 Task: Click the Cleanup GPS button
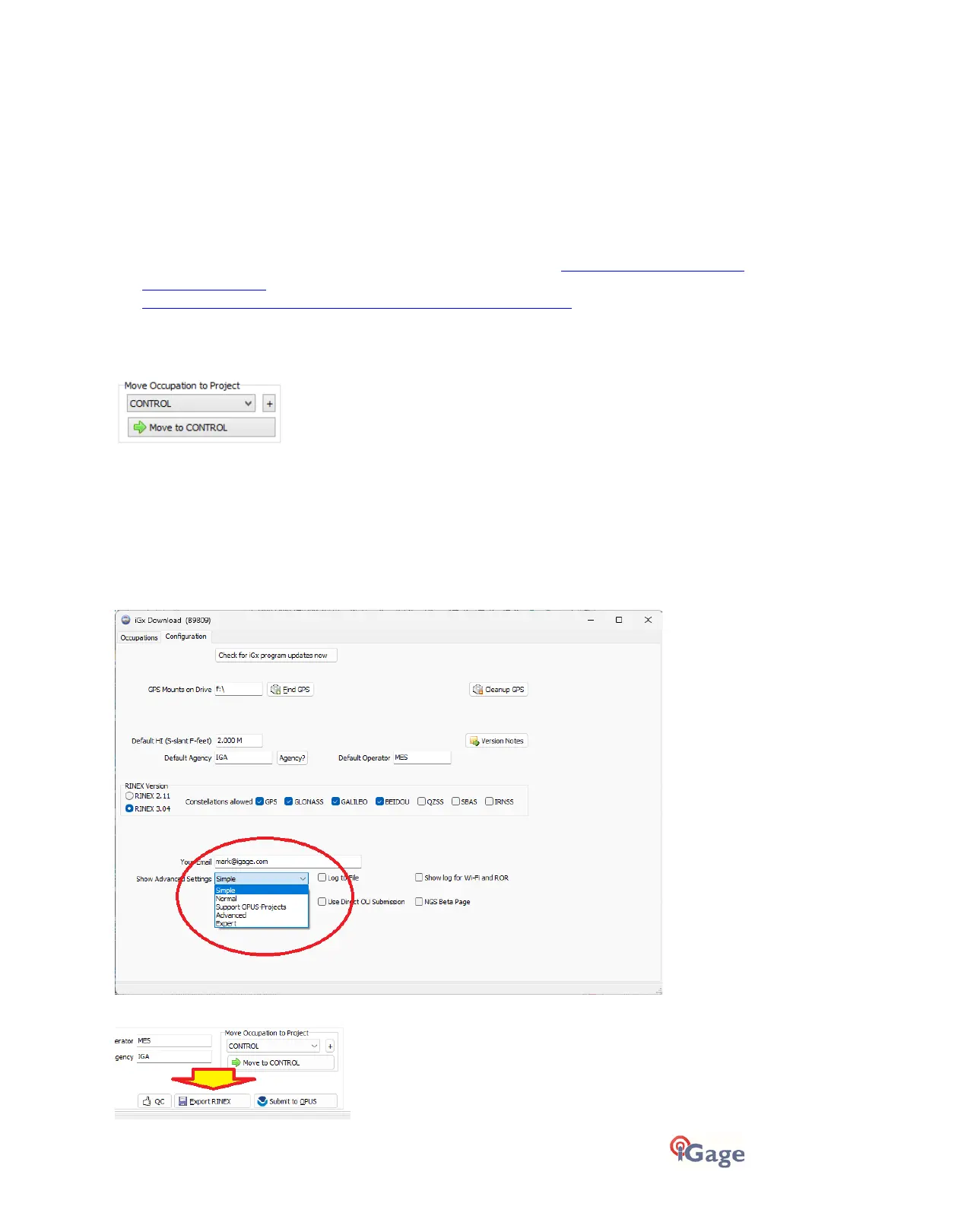(x=499, y=689)
